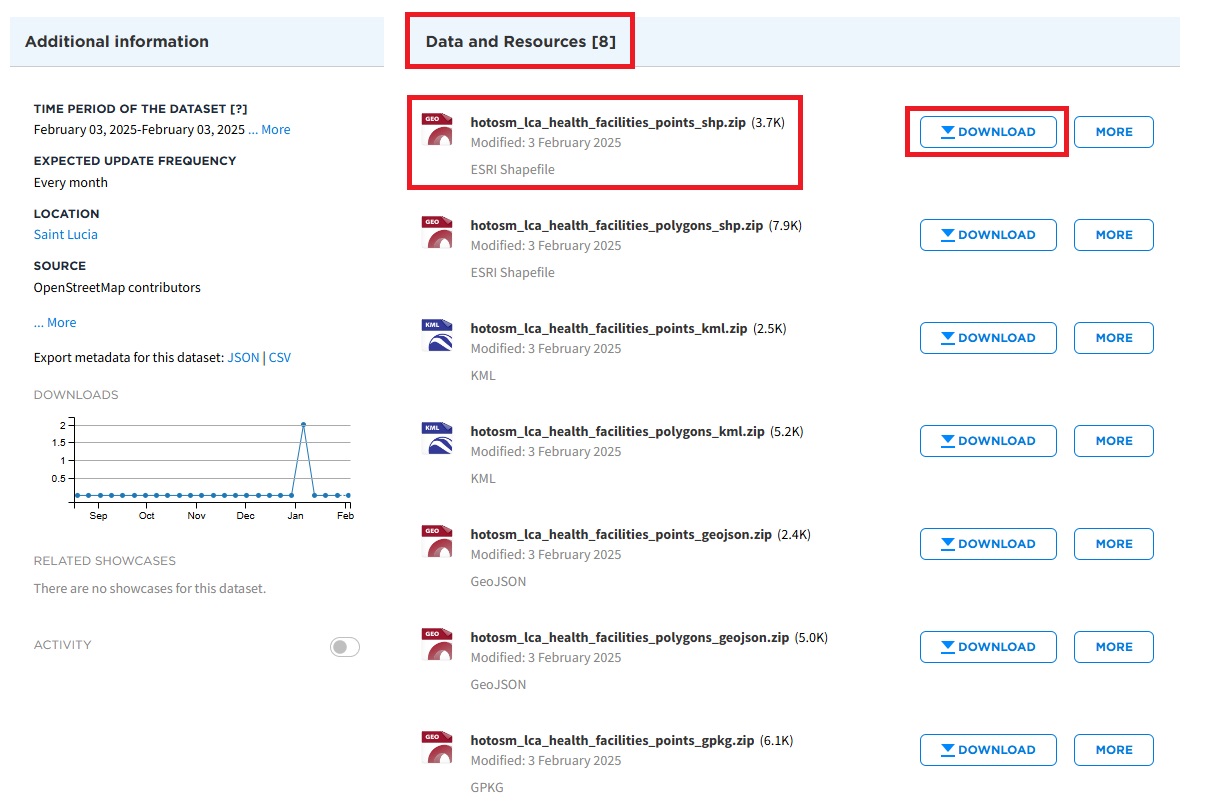The image size is (1212, 805).
Task: Open hotosm_lca_health_facilities_polygons_geojson.zip file name
Action: coord(630,638)
